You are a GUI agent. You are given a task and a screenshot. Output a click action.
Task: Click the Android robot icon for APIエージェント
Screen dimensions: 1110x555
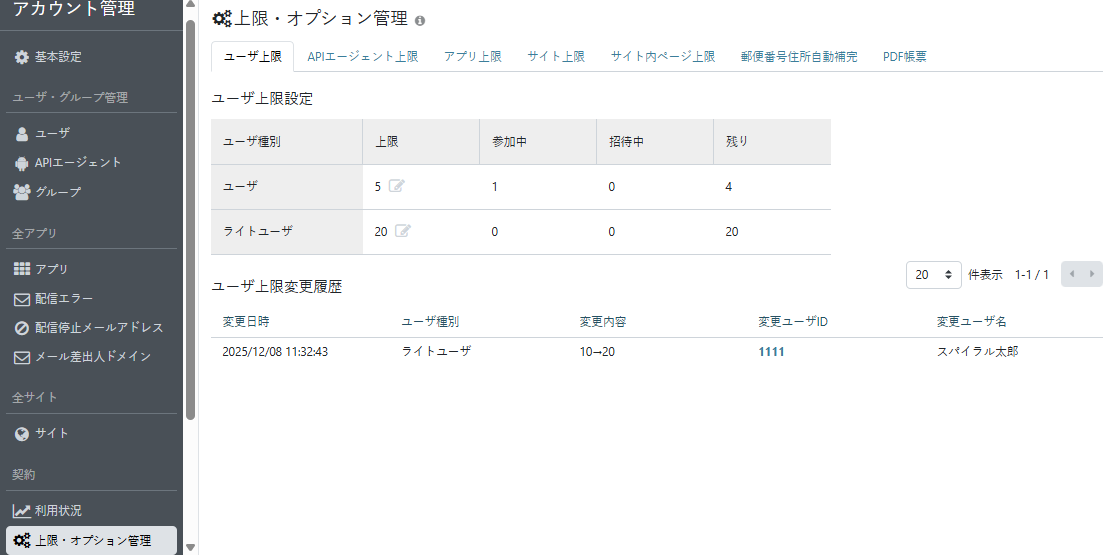click(22, 162)
